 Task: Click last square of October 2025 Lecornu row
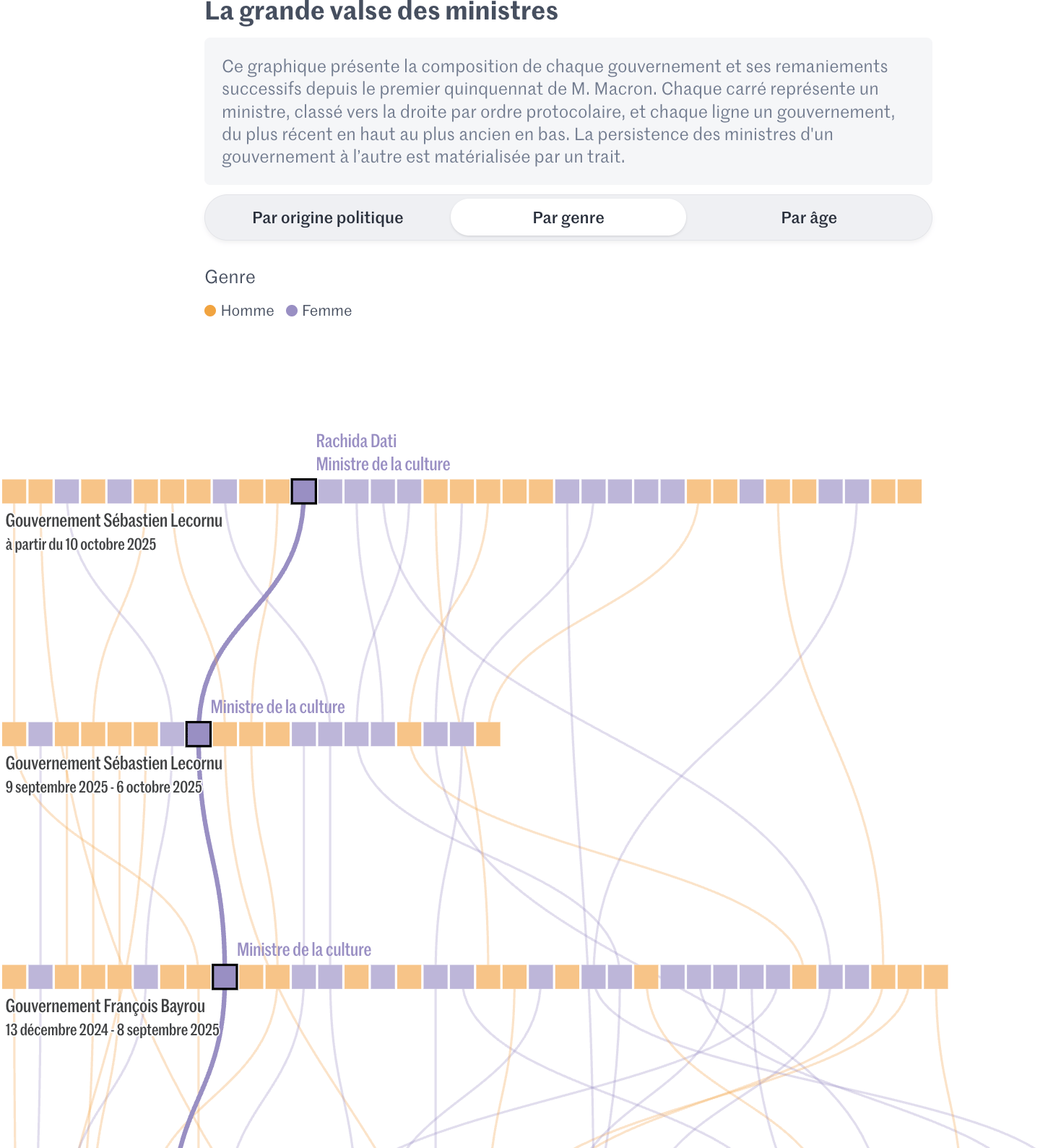[x=909, y=491]
